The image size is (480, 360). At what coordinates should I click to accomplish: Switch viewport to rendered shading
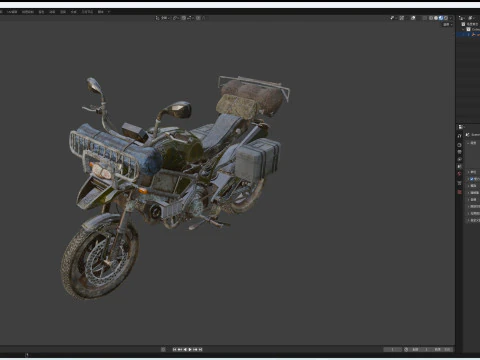446,18
